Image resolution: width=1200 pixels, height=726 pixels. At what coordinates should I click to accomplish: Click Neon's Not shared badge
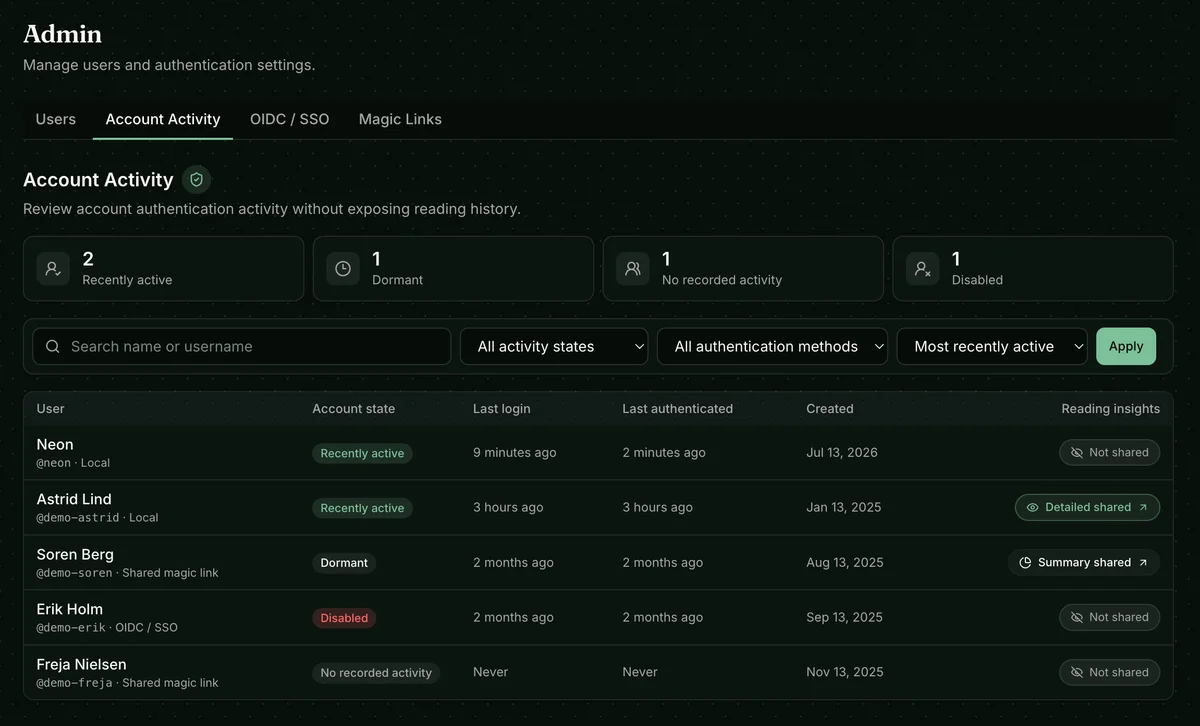coord(1110,452)
